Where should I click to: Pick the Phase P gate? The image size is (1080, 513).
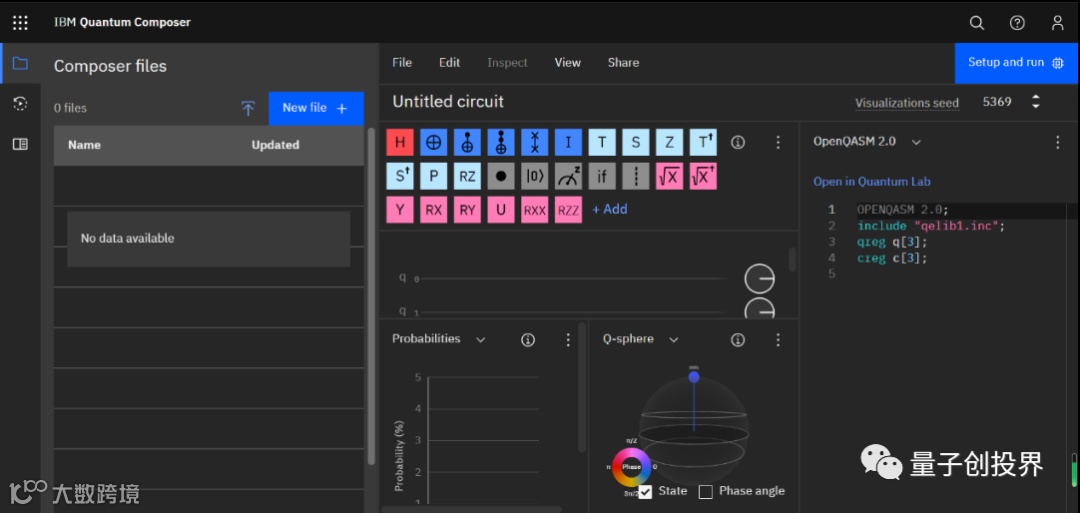coord(433,176)
